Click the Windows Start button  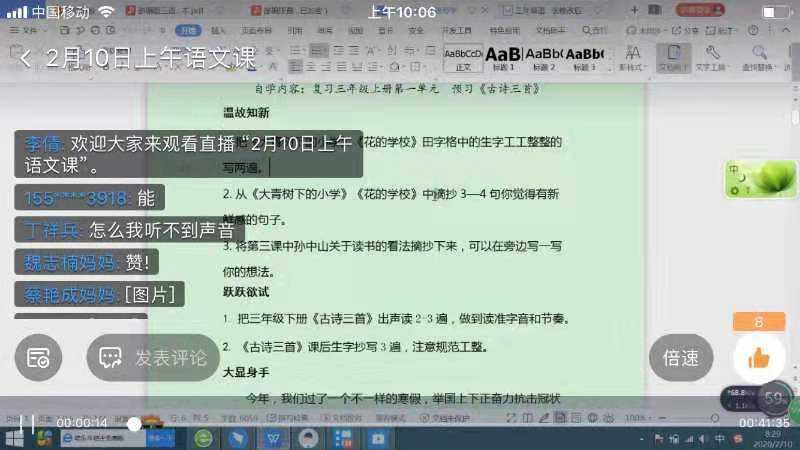pos(14,437)
